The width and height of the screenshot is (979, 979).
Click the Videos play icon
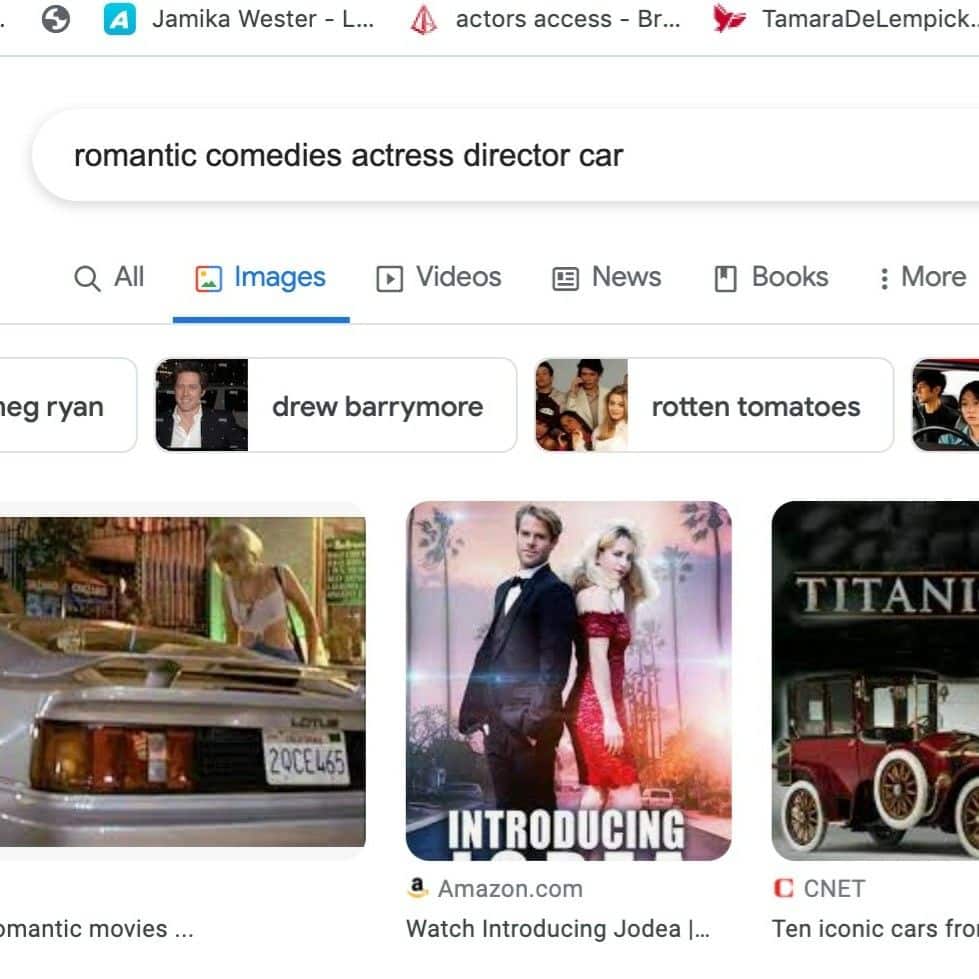[x=390, y=278]
